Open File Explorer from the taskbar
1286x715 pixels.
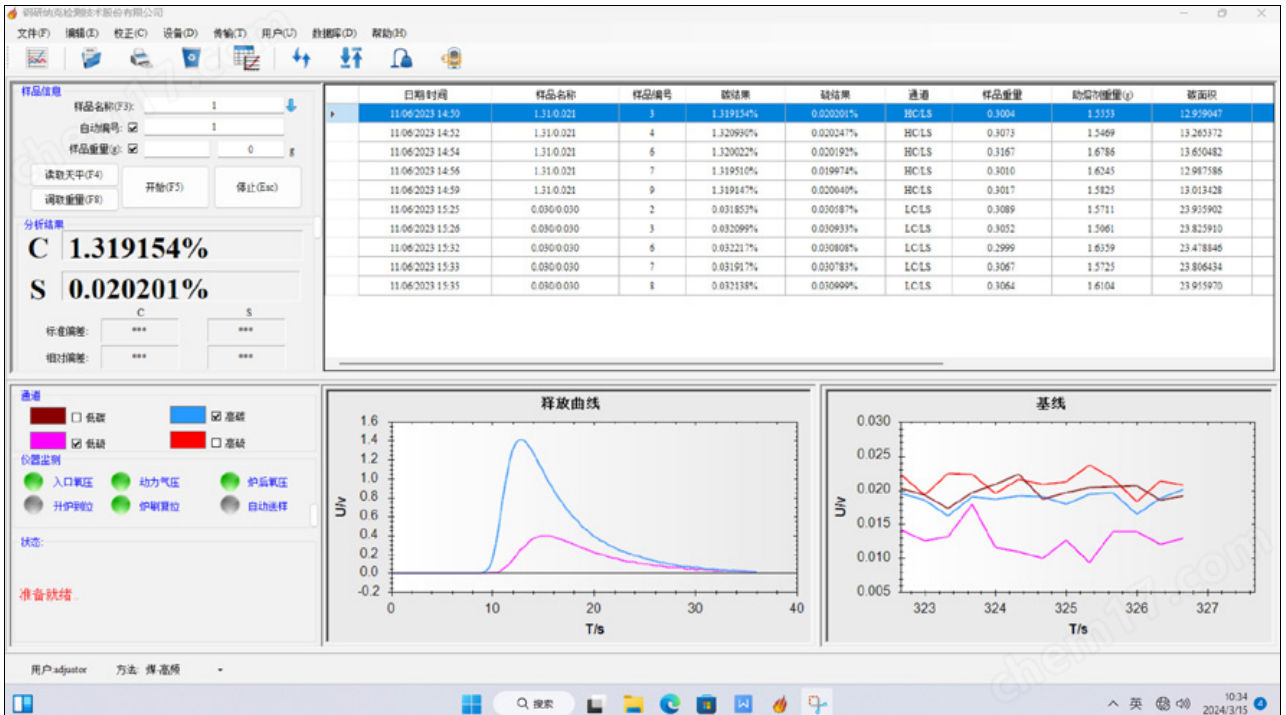click(x=633, y=704)
